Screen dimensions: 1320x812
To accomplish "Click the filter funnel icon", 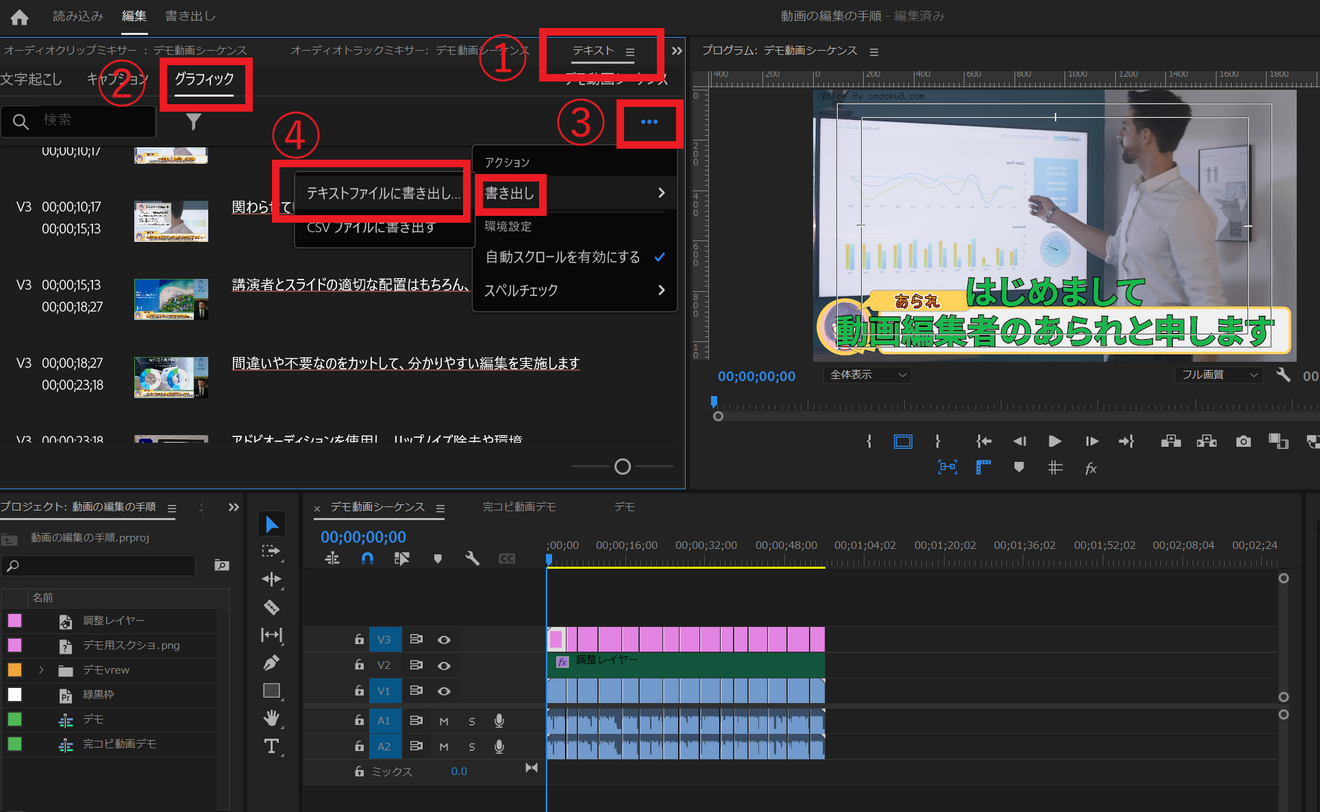I will (194, 121).
